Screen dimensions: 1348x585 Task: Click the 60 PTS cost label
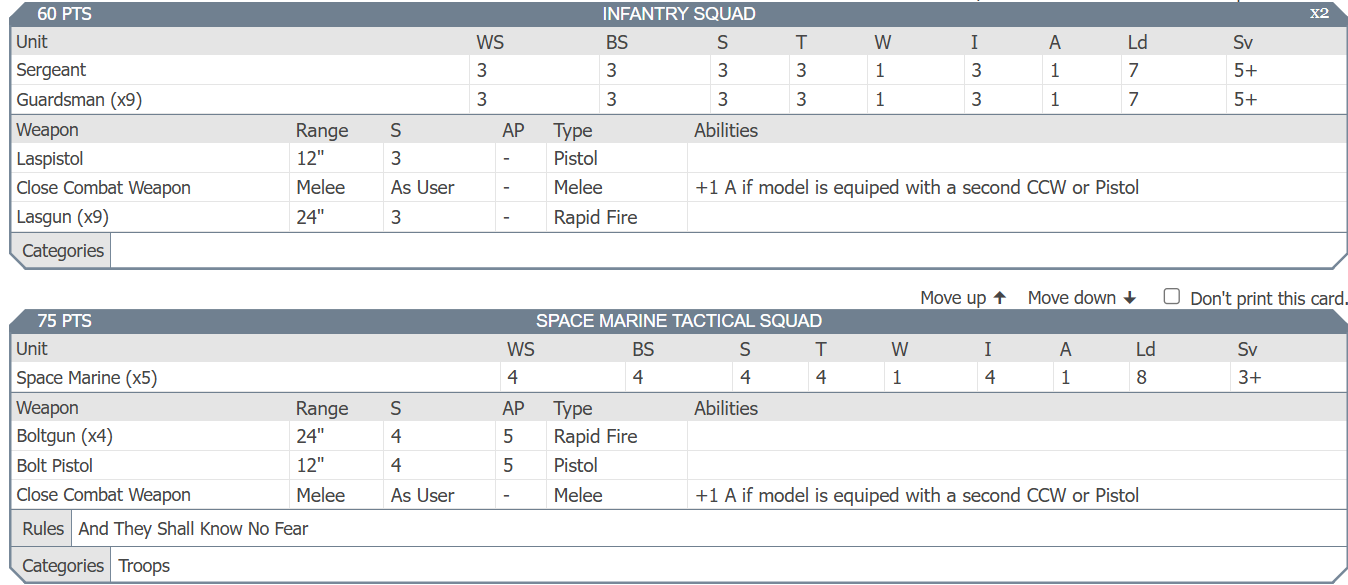[64, 14]
